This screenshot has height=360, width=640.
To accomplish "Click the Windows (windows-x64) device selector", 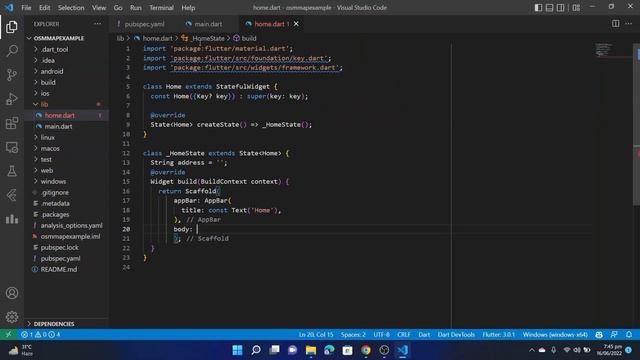I will pos(555,334).
